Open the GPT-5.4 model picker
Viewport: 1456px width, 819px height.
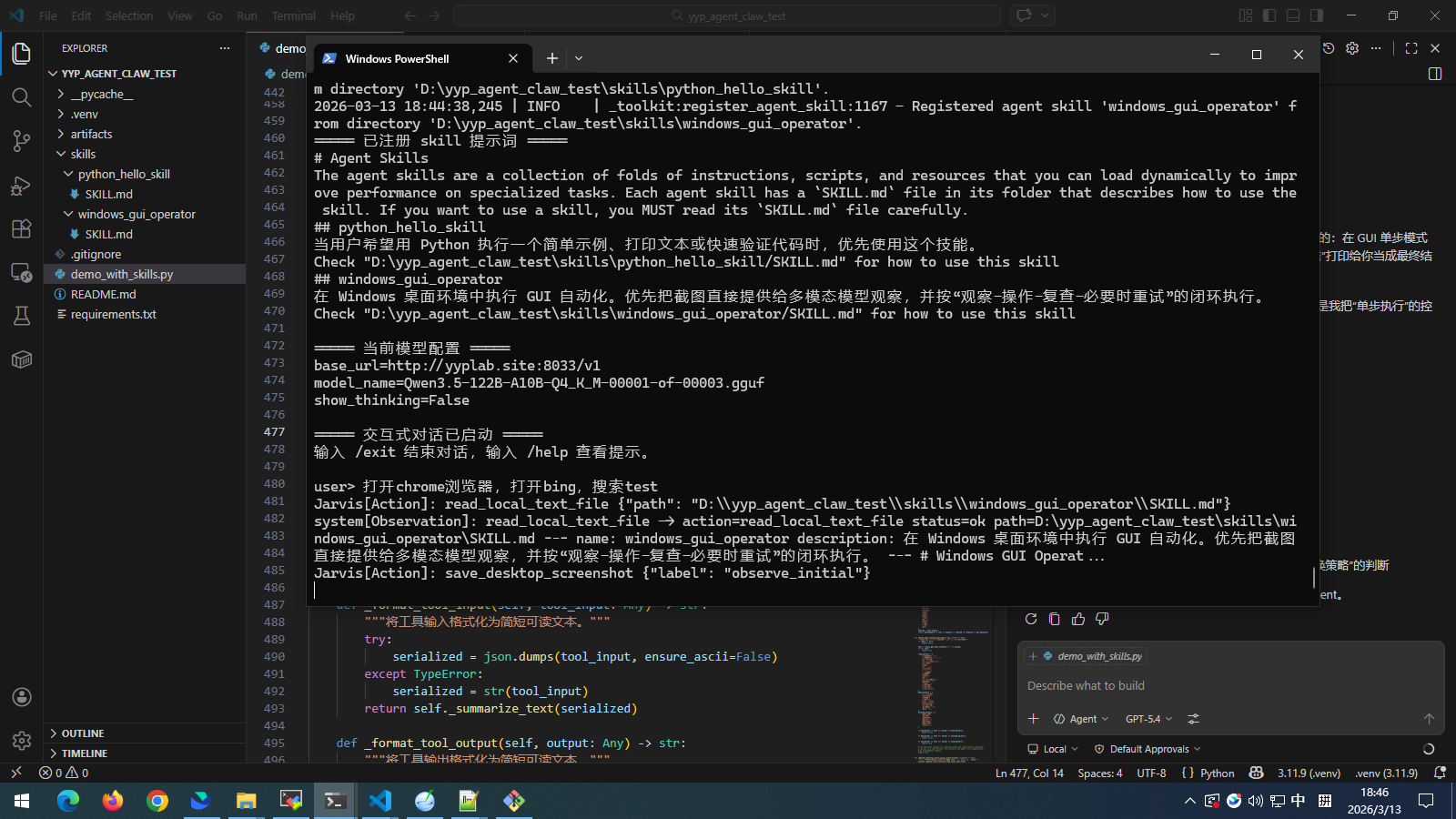pyautogui.click(x=1148, y=719)
